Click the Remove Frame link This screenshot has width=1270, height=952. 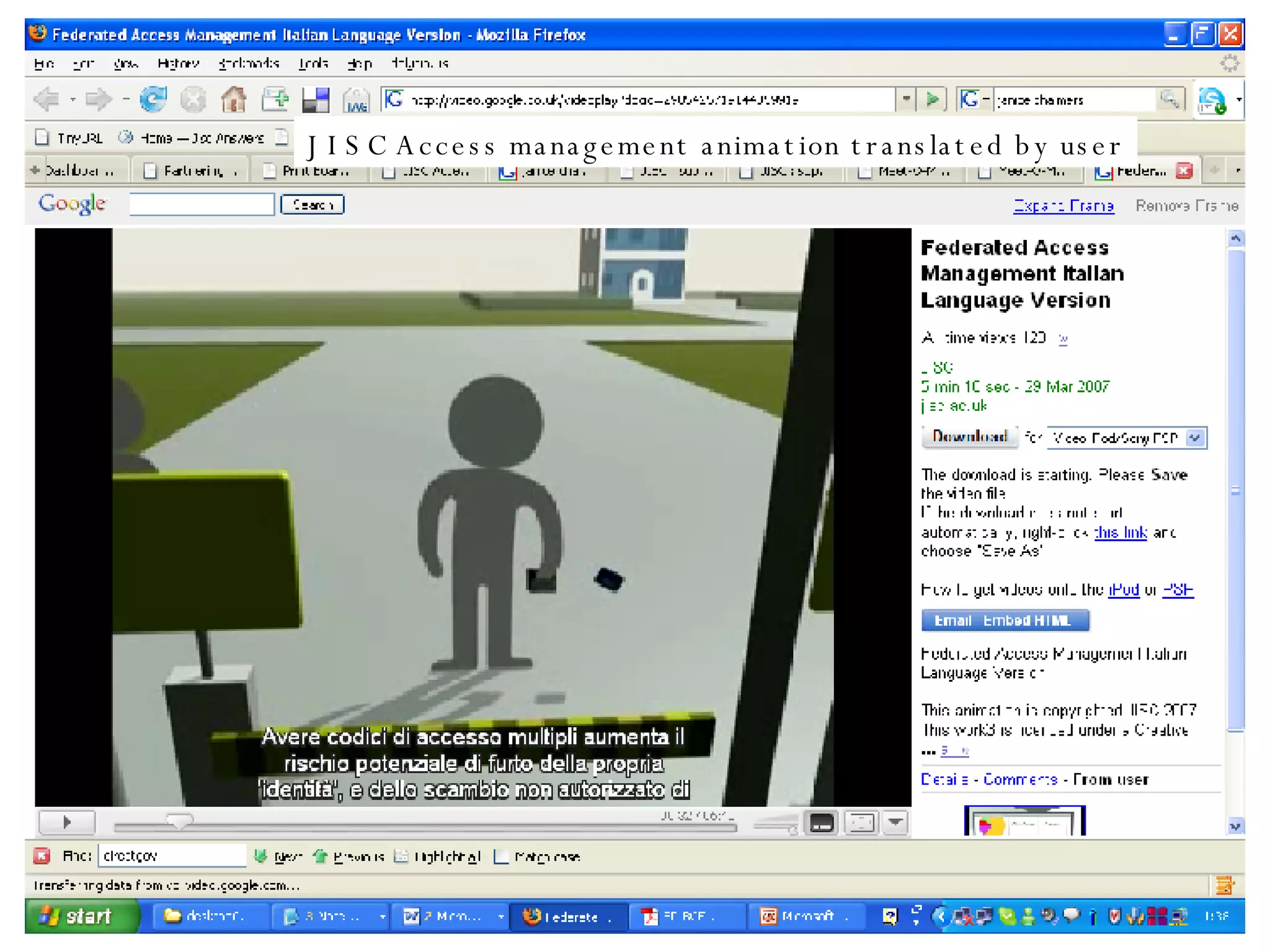pos(1187,205)
